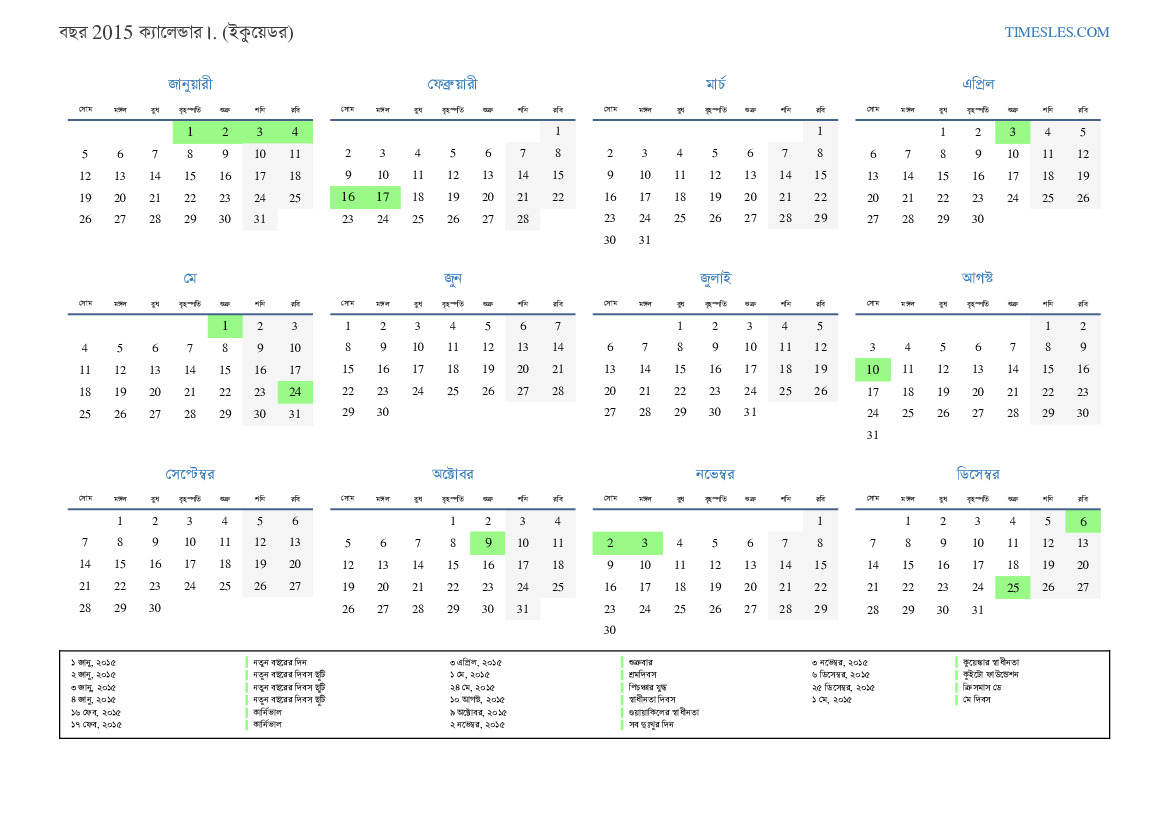Click the calendar title বছর 2015 ক্যালেন্ডার

(176, 33)
